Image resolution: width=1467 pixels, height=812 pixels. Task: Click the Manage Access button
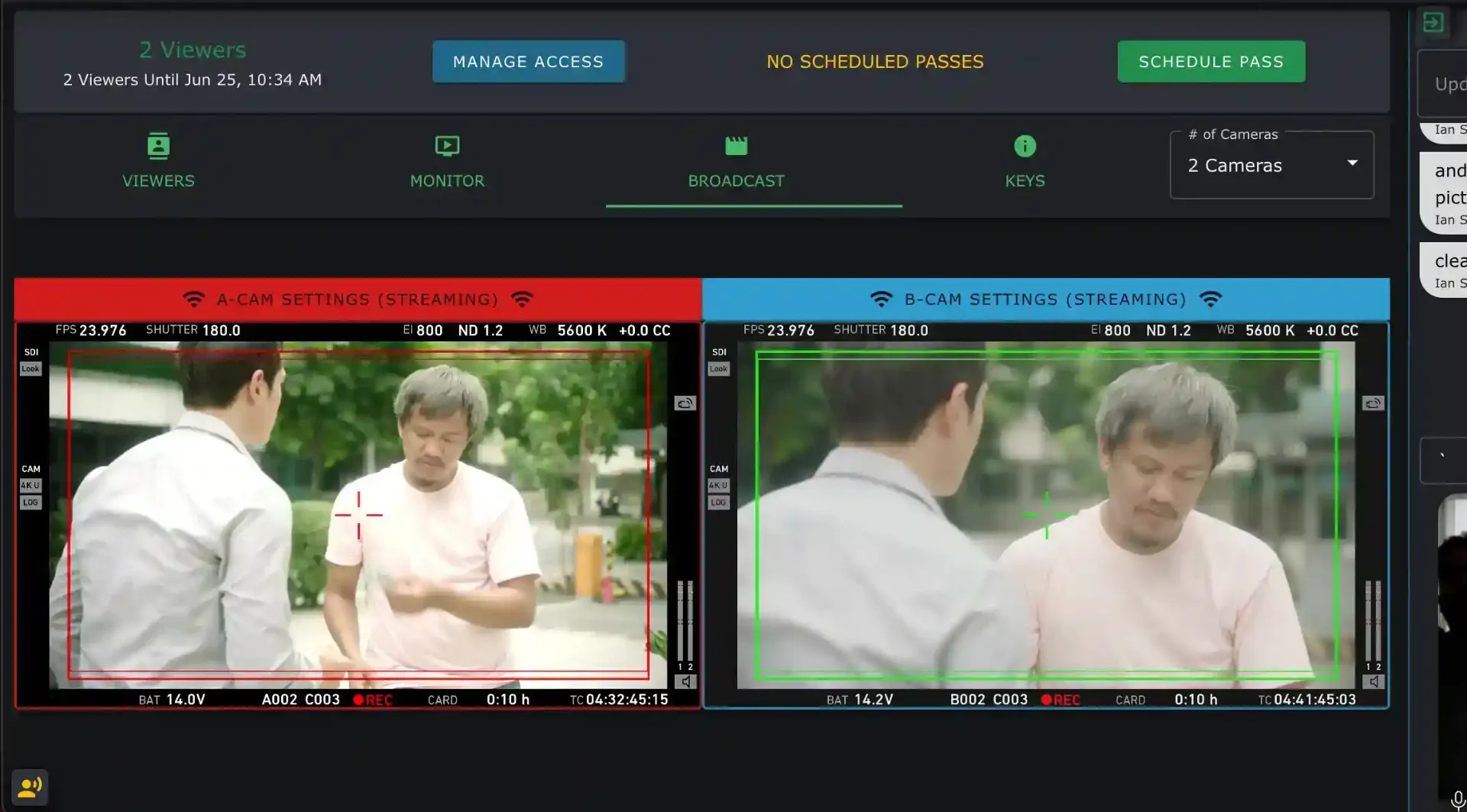[x=528, y=62]
